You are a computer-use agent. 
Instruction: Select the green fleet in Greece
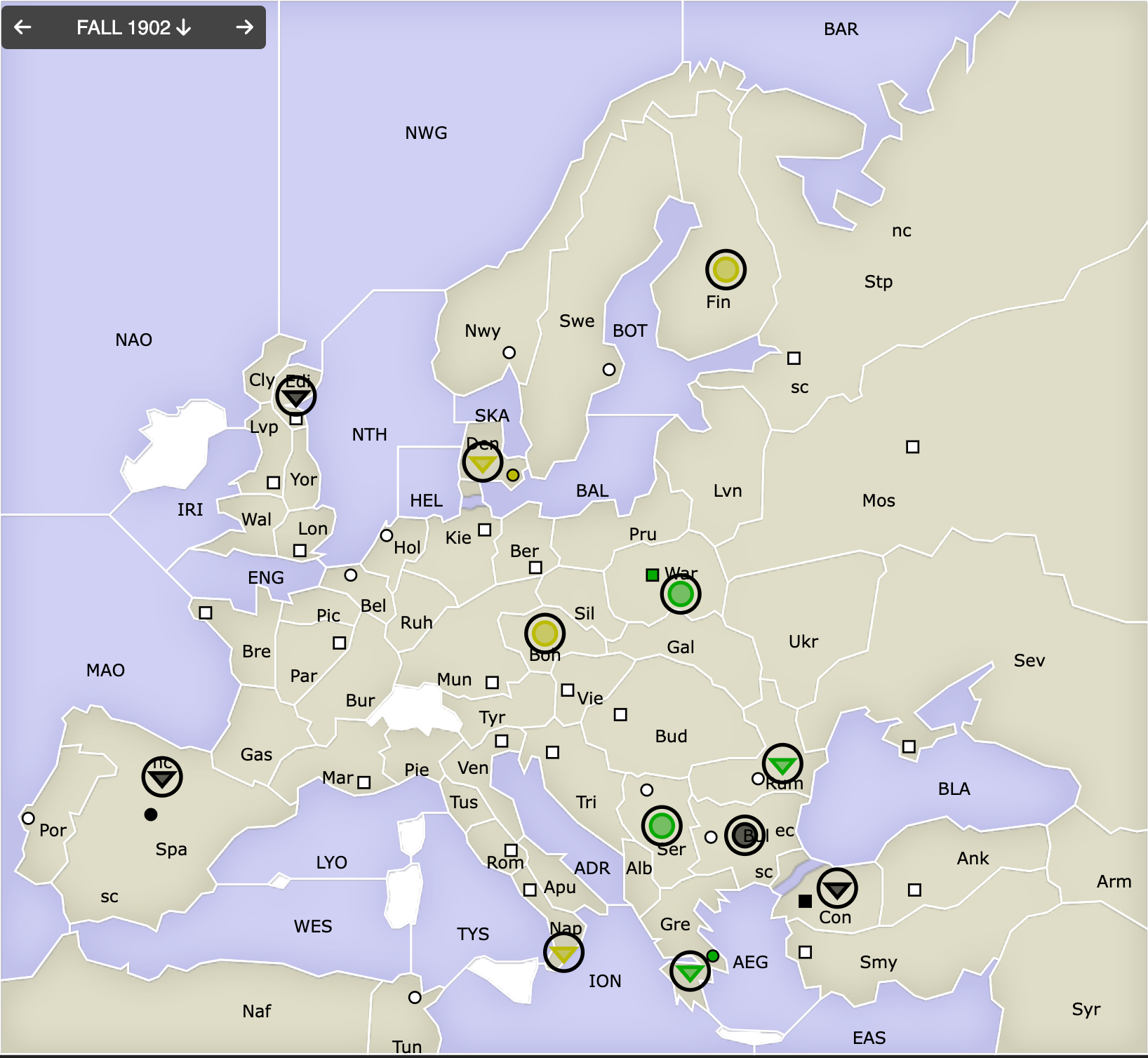click(x=690, y=971)
